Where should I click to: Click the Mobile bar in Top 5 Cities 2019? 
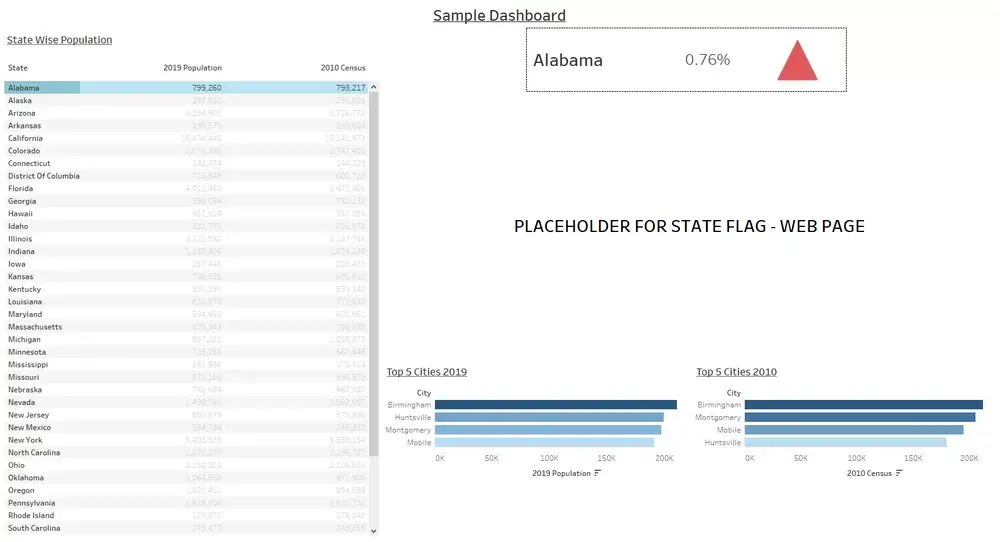[544, 443]
